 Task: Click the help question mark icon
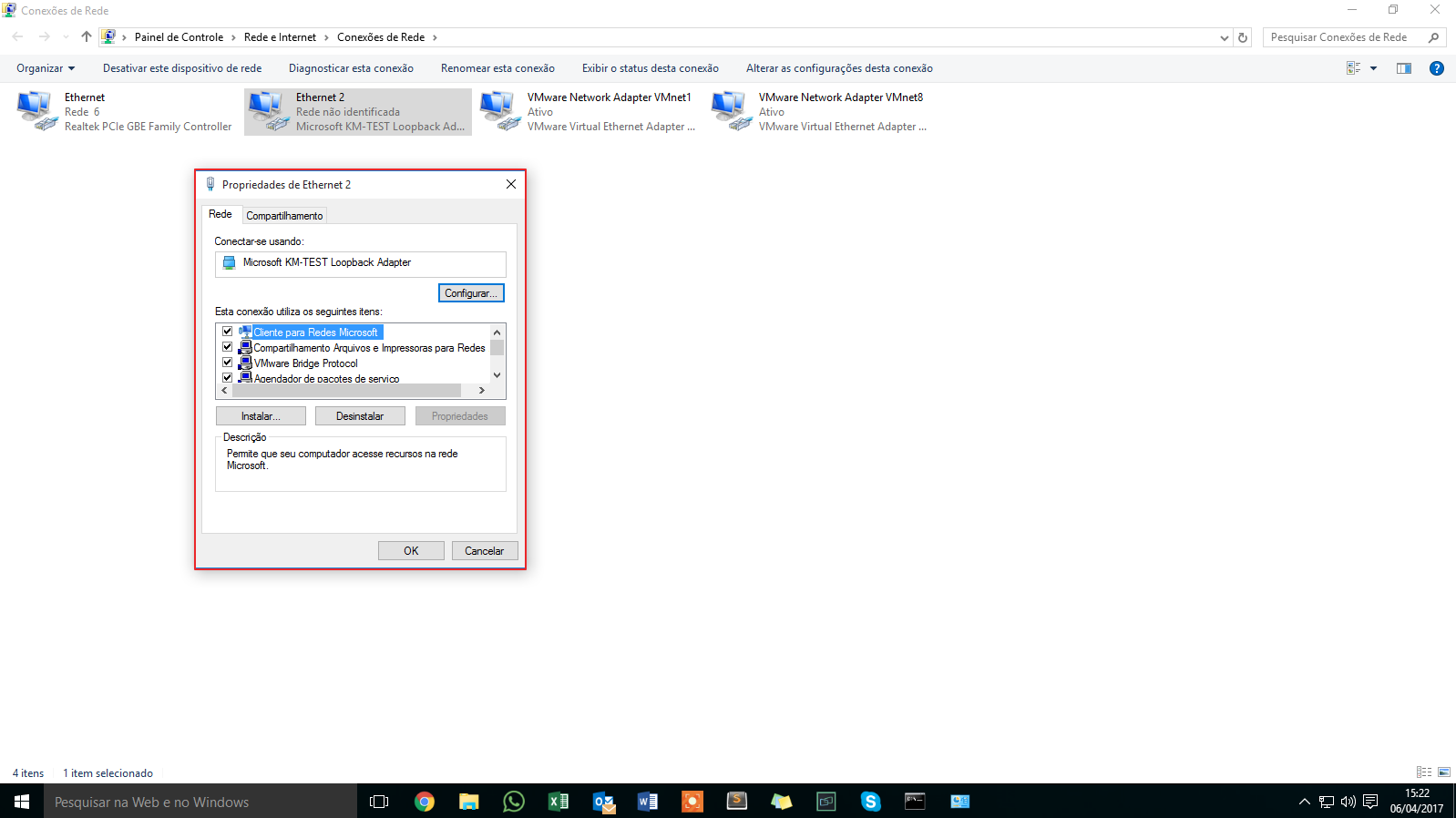[1436, 68]
